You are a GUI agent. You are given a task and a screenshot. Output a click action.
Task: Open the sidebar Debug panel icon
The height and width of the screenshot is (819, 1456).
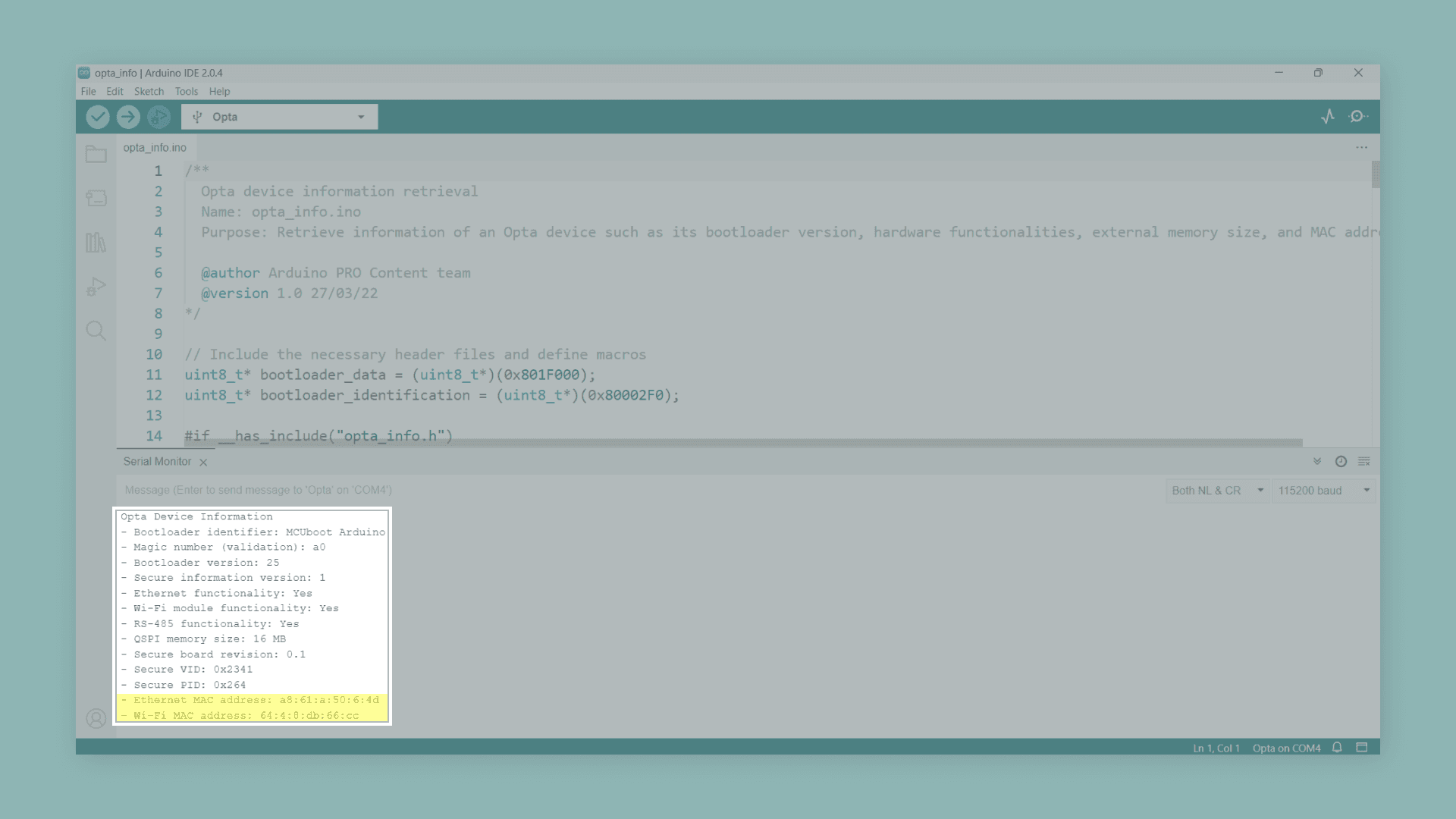(96, 287)
